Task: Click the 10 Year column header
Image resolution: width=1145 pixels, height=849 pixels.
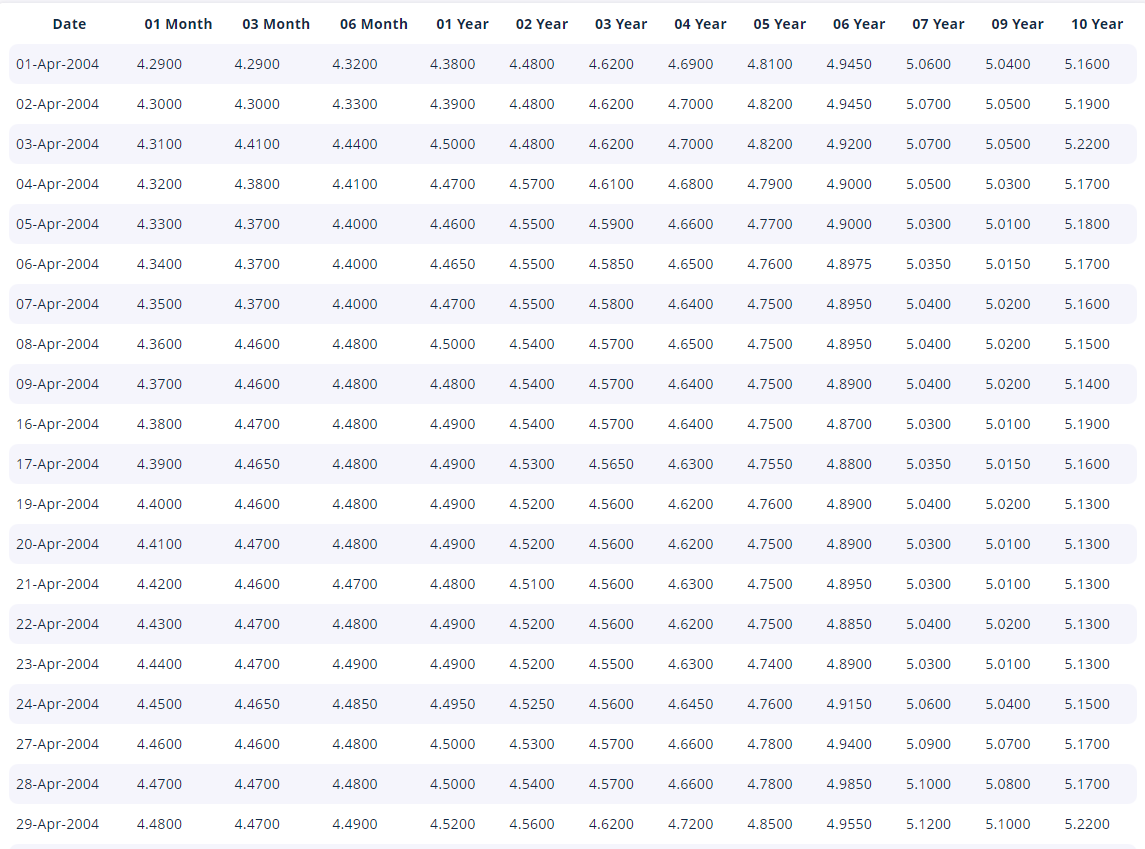Action: 1097,24
